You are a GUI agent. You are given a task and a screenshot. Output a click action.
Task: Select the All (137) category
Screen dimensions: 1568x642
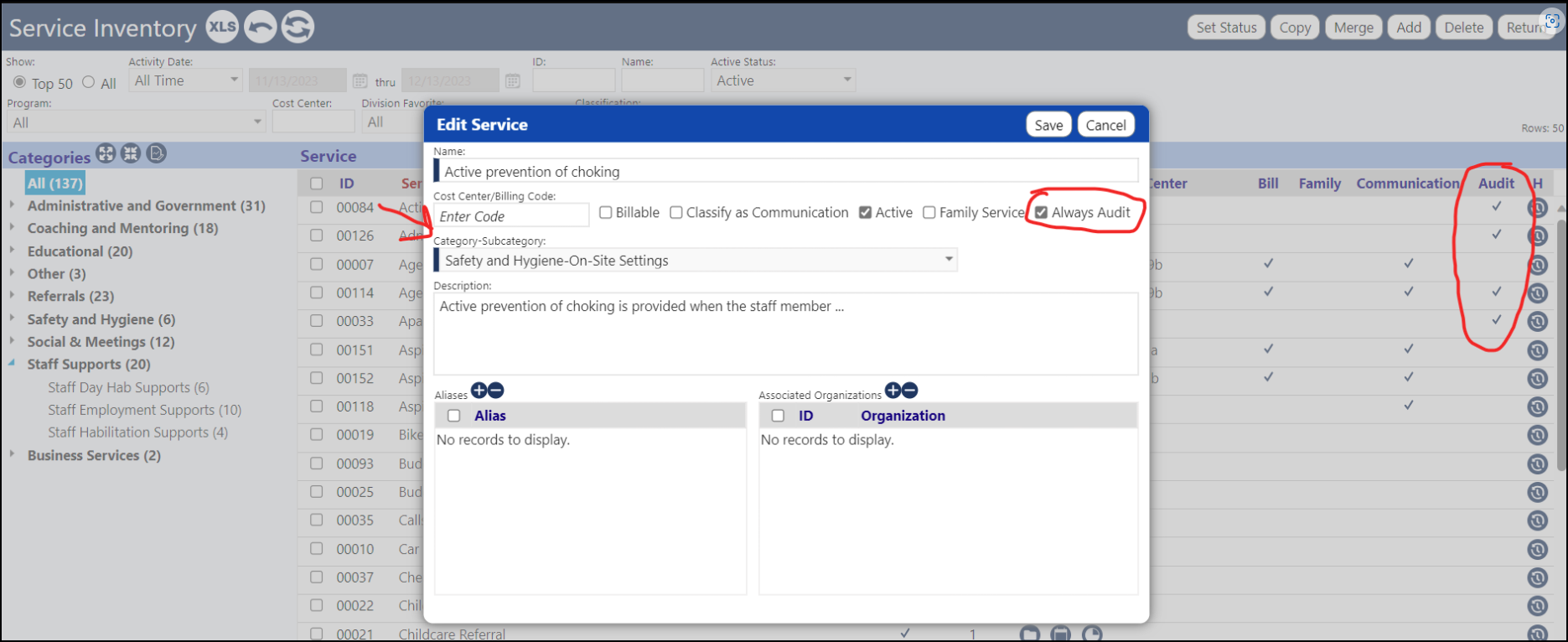tap(55, 183)
